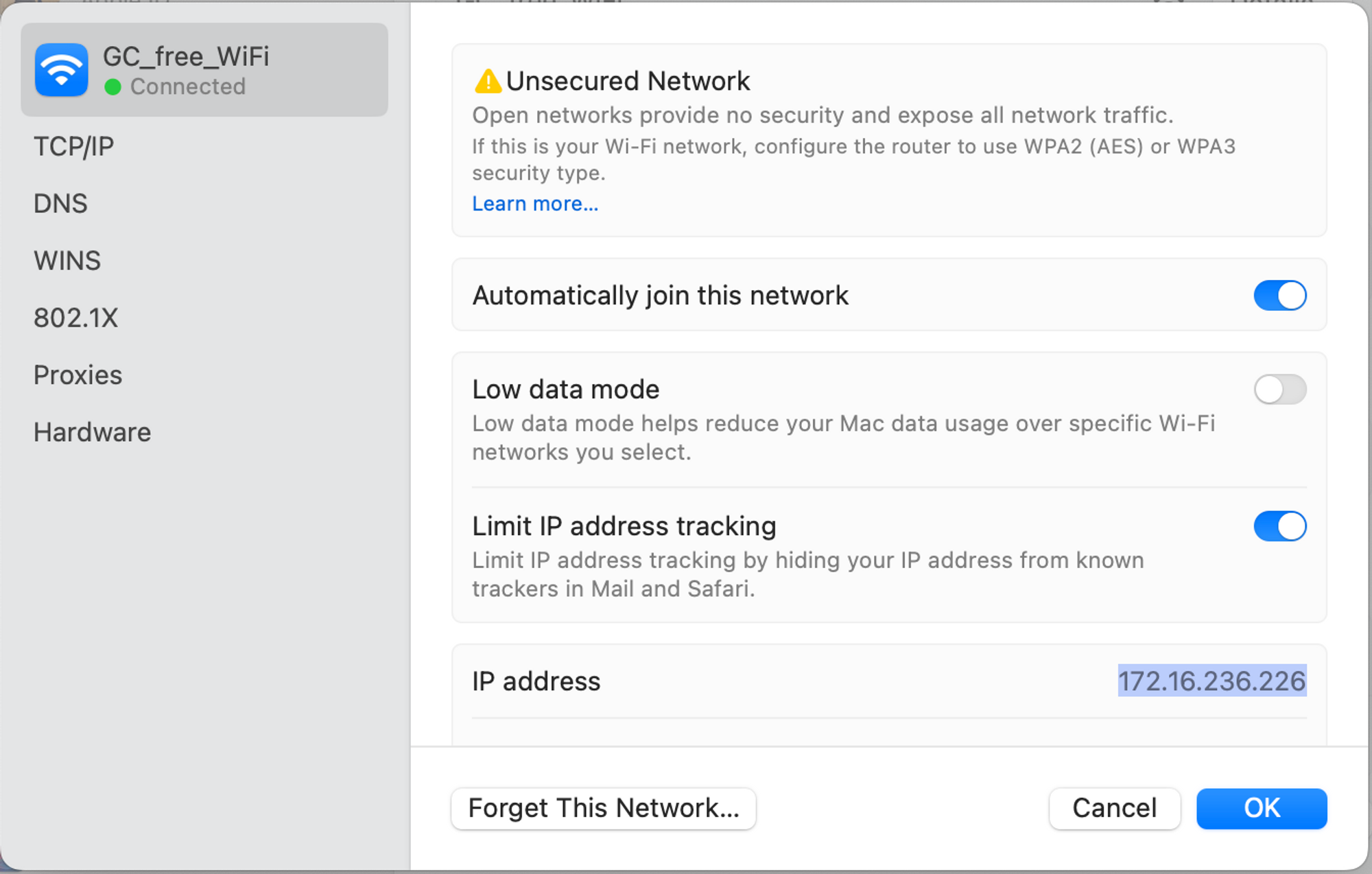
Task: Click the highlighted IP address 172.16.236.226
Action: 1211,681
